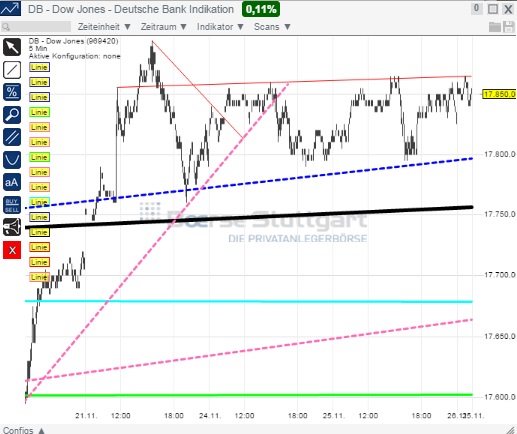Expand the Configs panel at the bottom

click(24, 430)
